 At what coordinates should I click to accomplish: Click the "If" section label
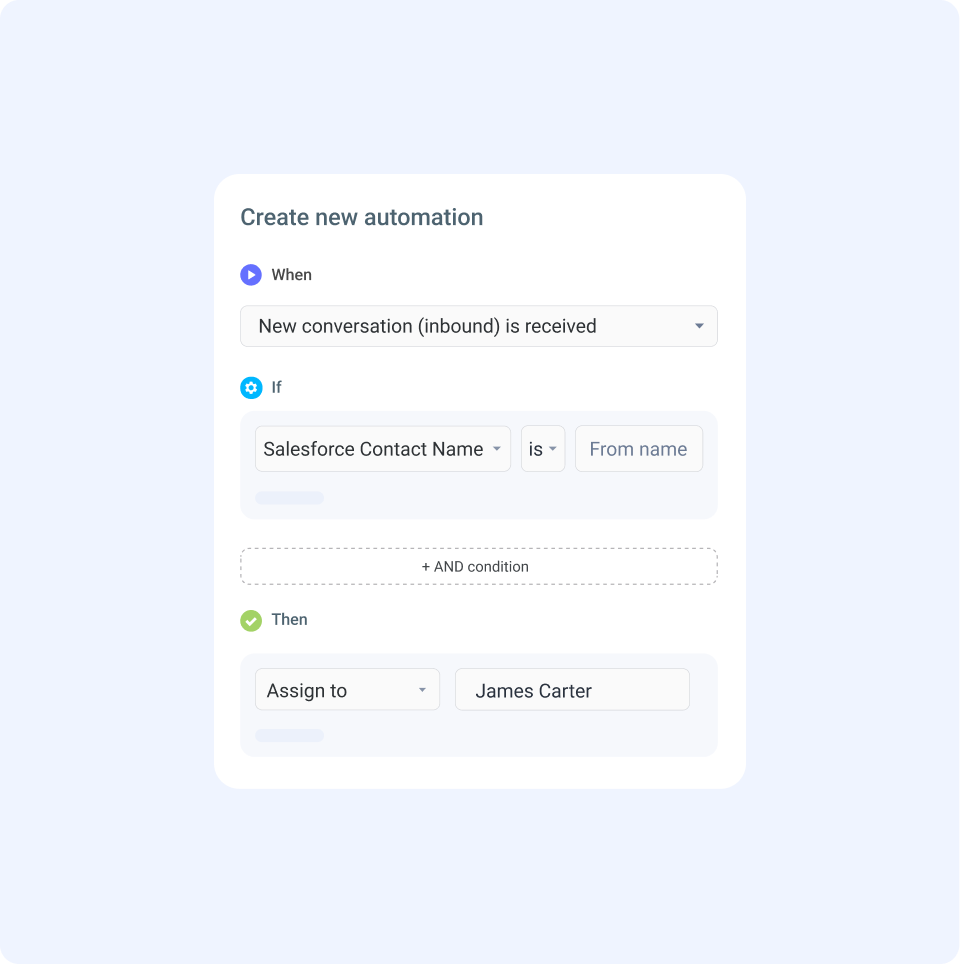[x=277, y=387]
